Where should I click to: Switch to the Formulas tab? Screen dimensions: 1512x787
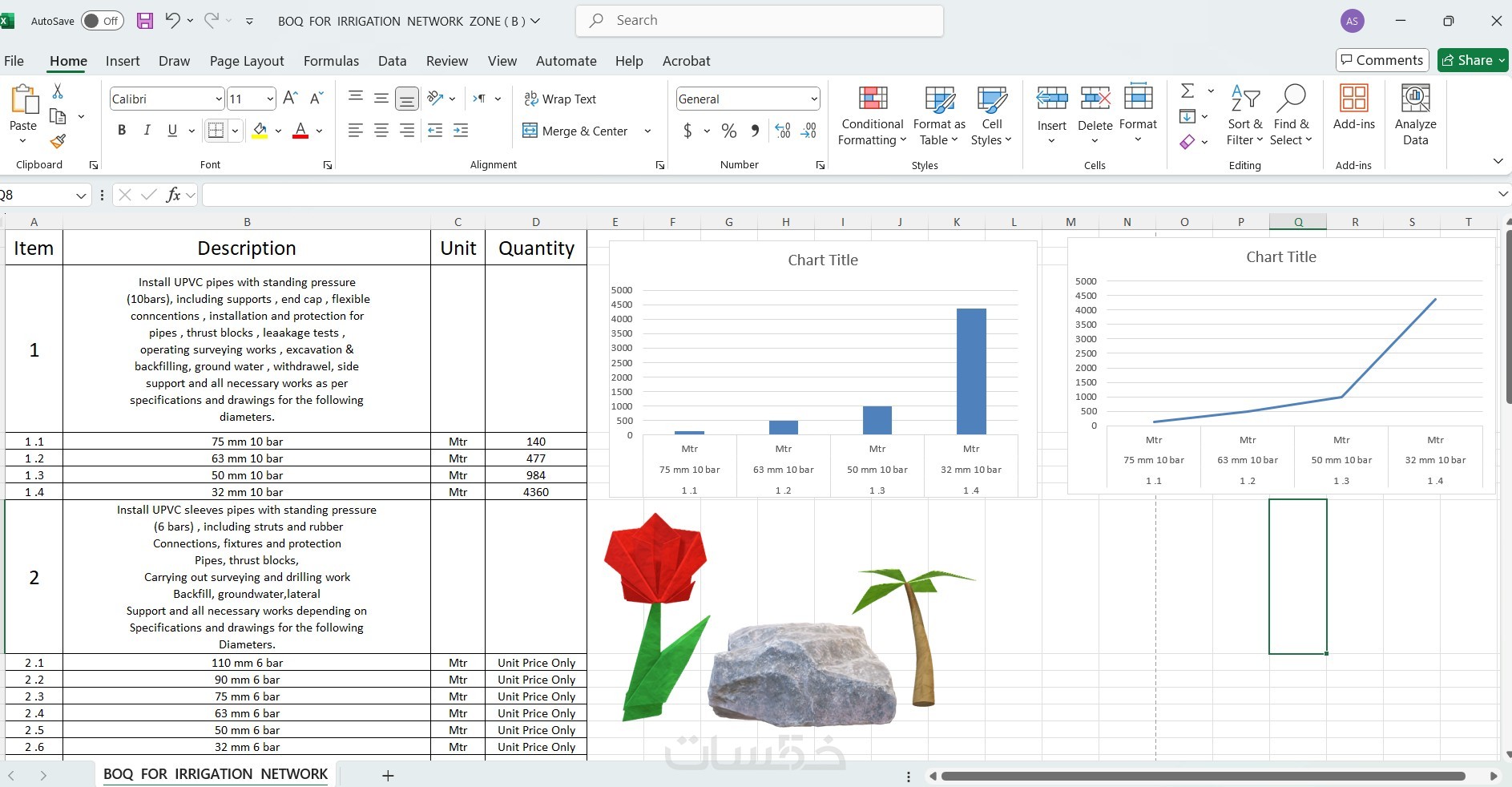pos(331,61)
